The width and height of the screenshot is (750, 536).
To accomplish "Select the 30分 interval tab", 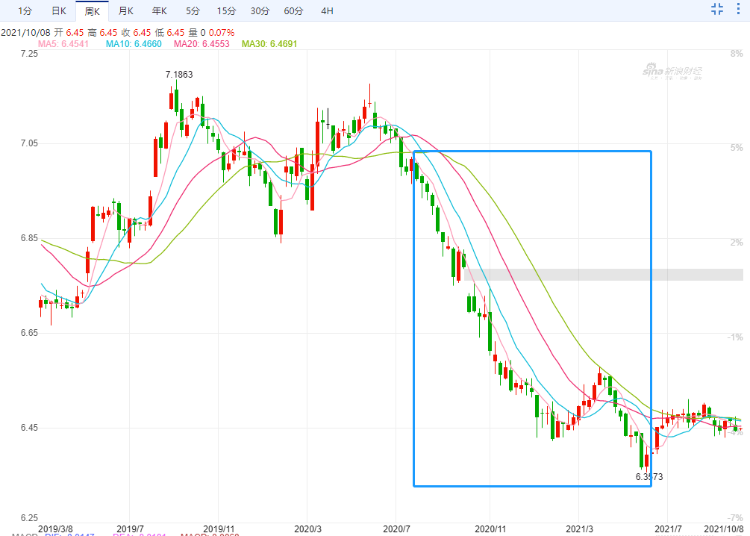I will [x=260, y=11].
